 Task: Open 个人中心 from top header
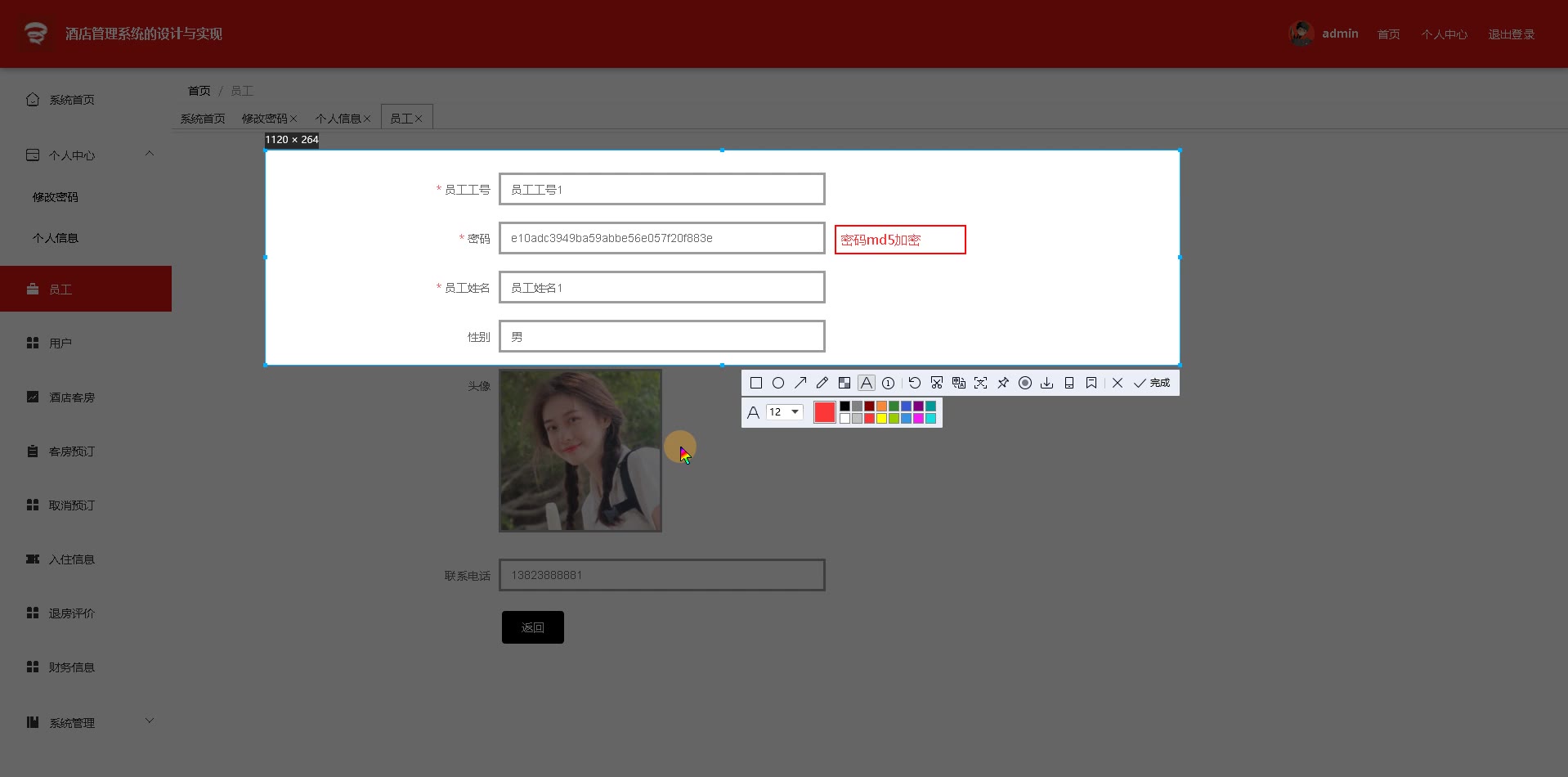click(1444, 34)
